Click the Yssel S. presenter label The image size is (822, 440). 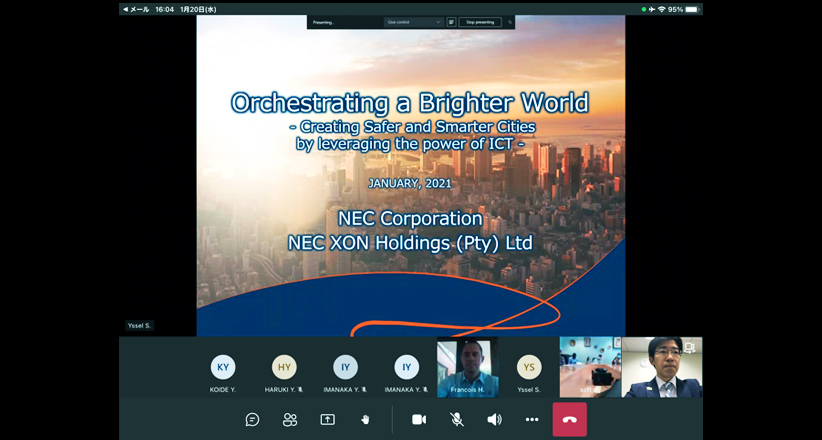pos(139,326)
